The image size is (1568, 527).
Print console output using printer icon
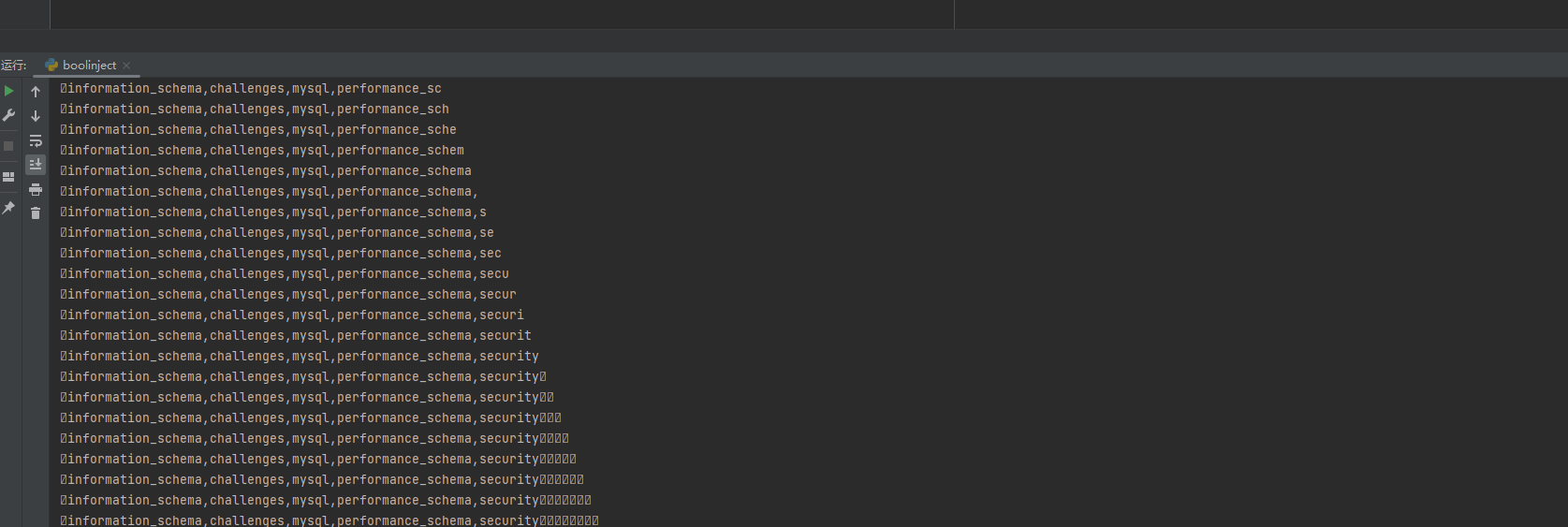tap(36, 189)
